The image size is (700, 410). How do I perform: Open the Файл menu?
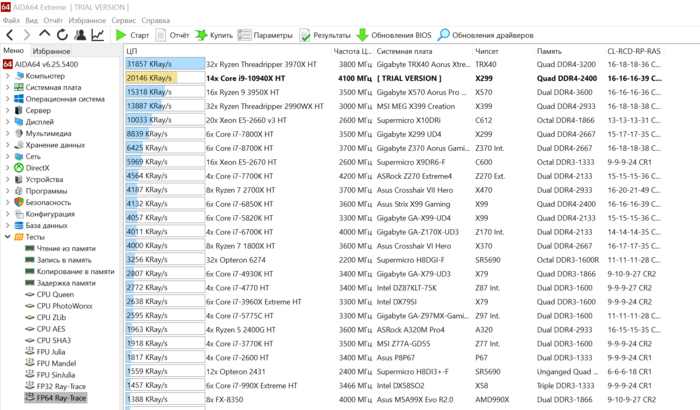[11, 21]
